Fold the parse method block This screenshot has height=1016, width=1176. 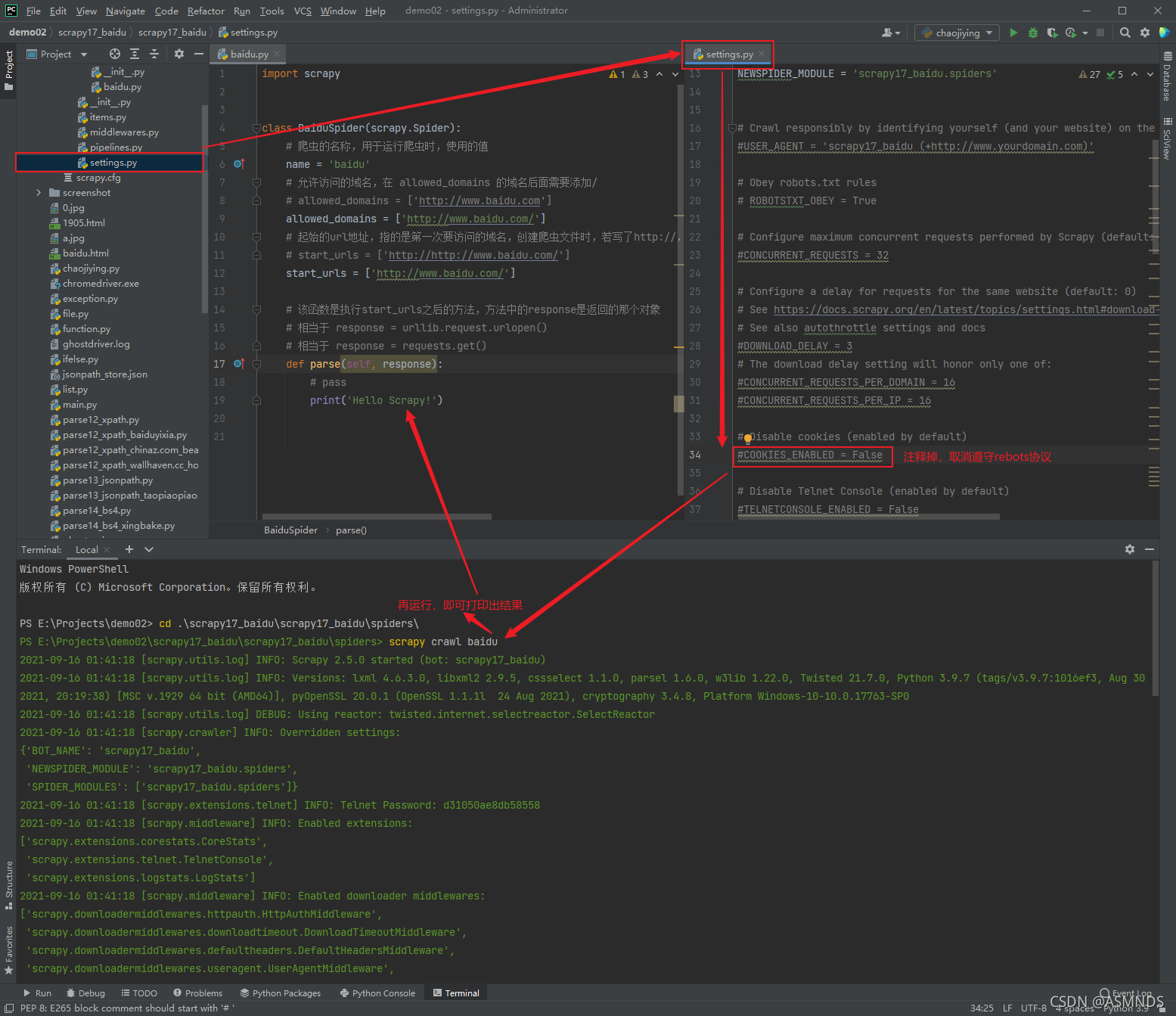pyautogui.click(x=256, y=364)
